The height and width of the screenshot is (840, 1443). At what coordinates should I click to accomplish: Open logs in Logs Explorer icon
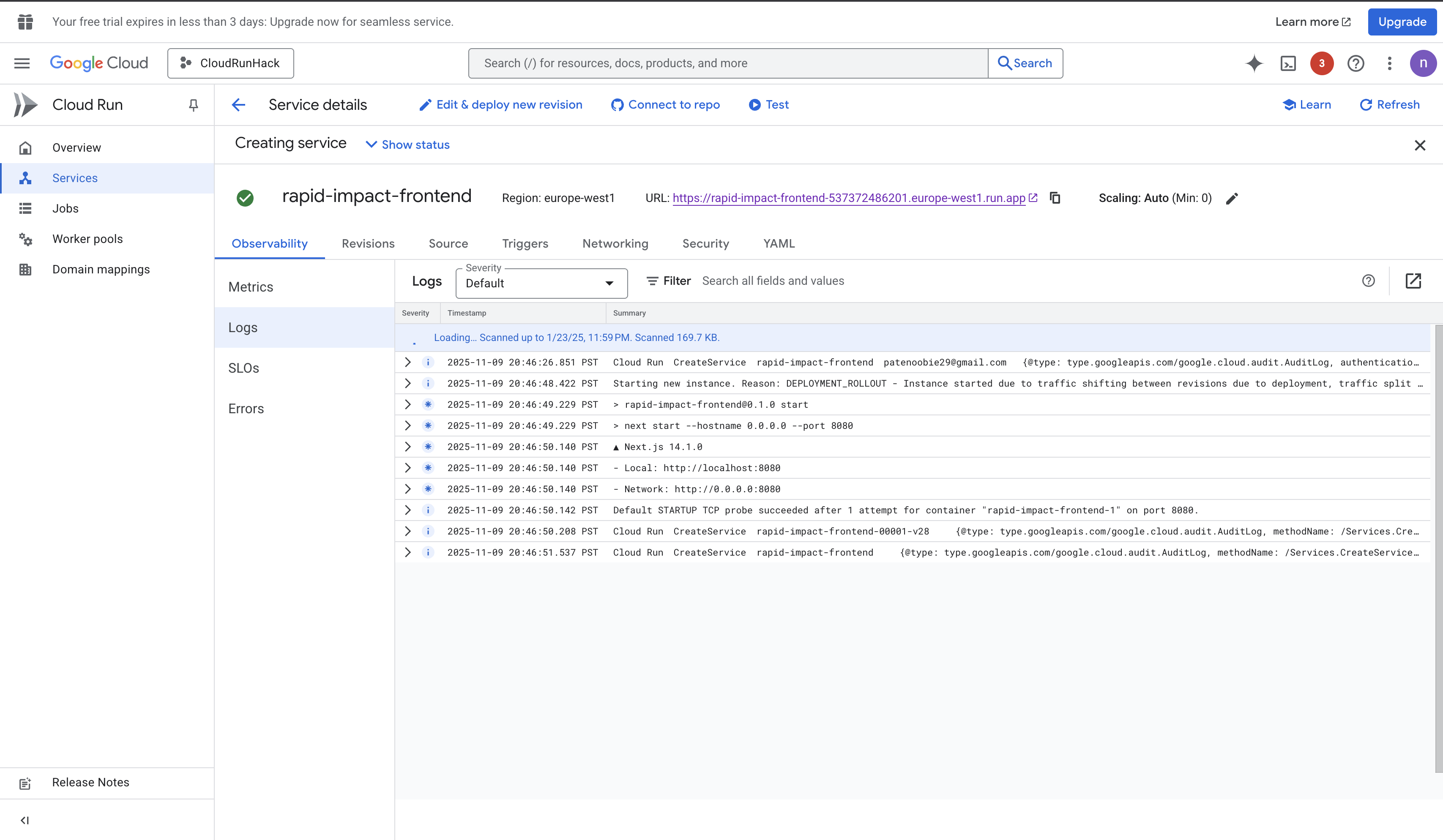pyautogui.click(x=1413, y=281)
